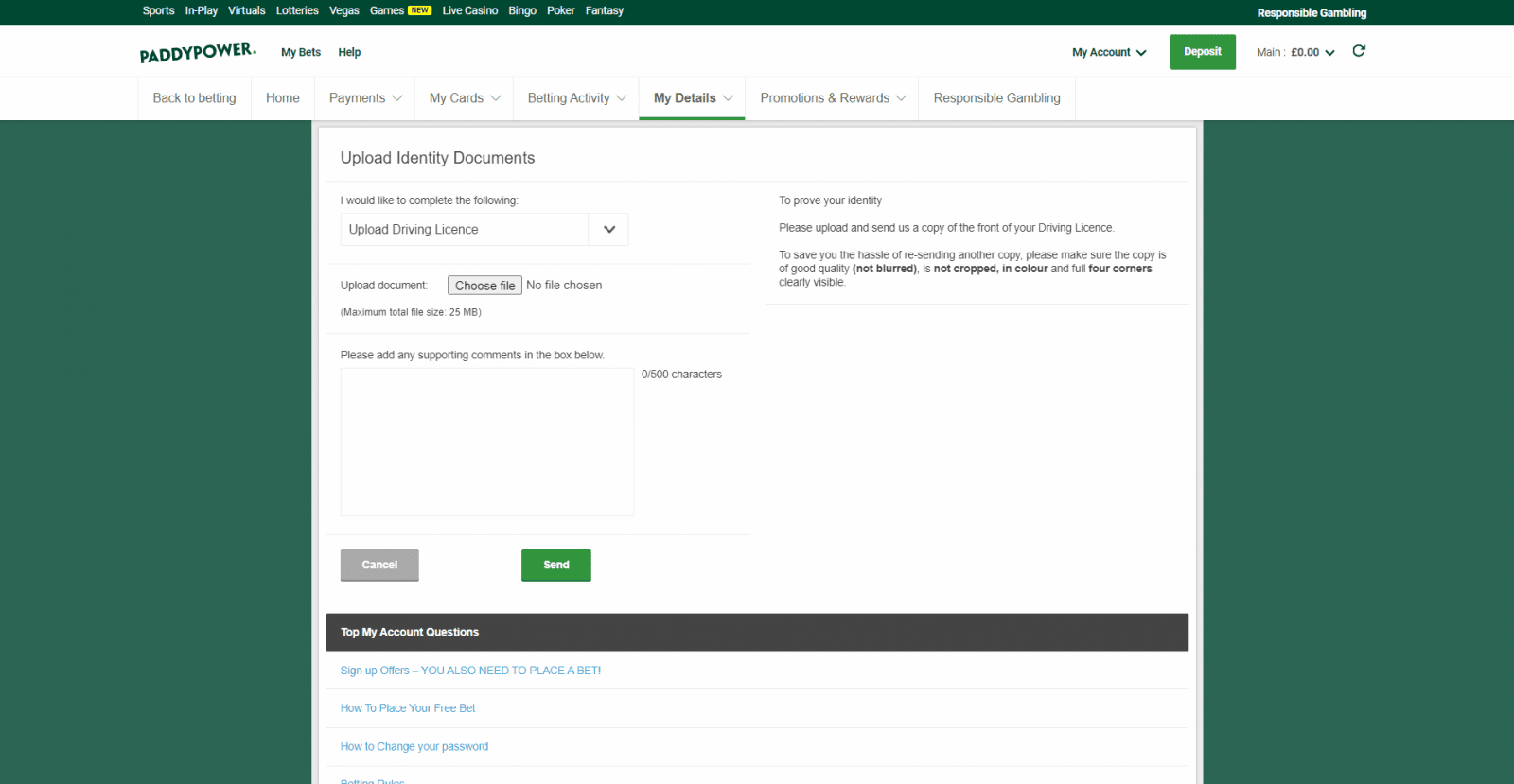Image resolution: width=1514 pixels, height=784 pixels.
Task: Expand the Main balance dropdown
Action: point(1294,52)
